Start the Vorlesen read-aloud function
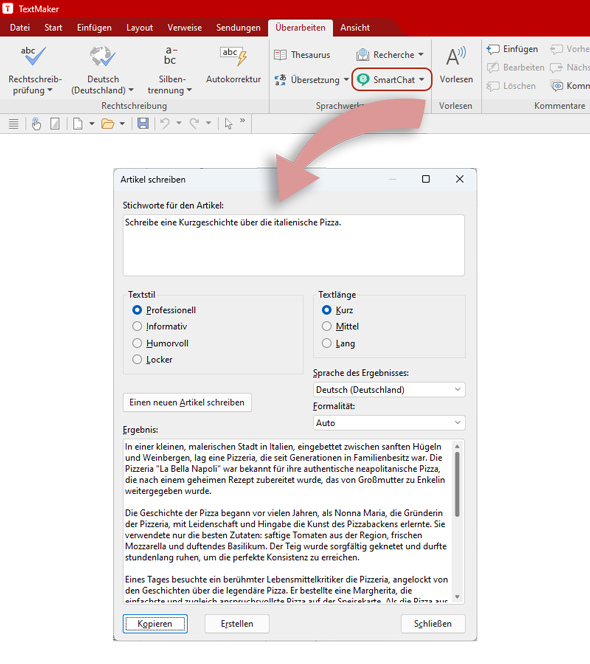Image resolution: width=590 pixels, height=664 pixels. click(x=456, y=65)
